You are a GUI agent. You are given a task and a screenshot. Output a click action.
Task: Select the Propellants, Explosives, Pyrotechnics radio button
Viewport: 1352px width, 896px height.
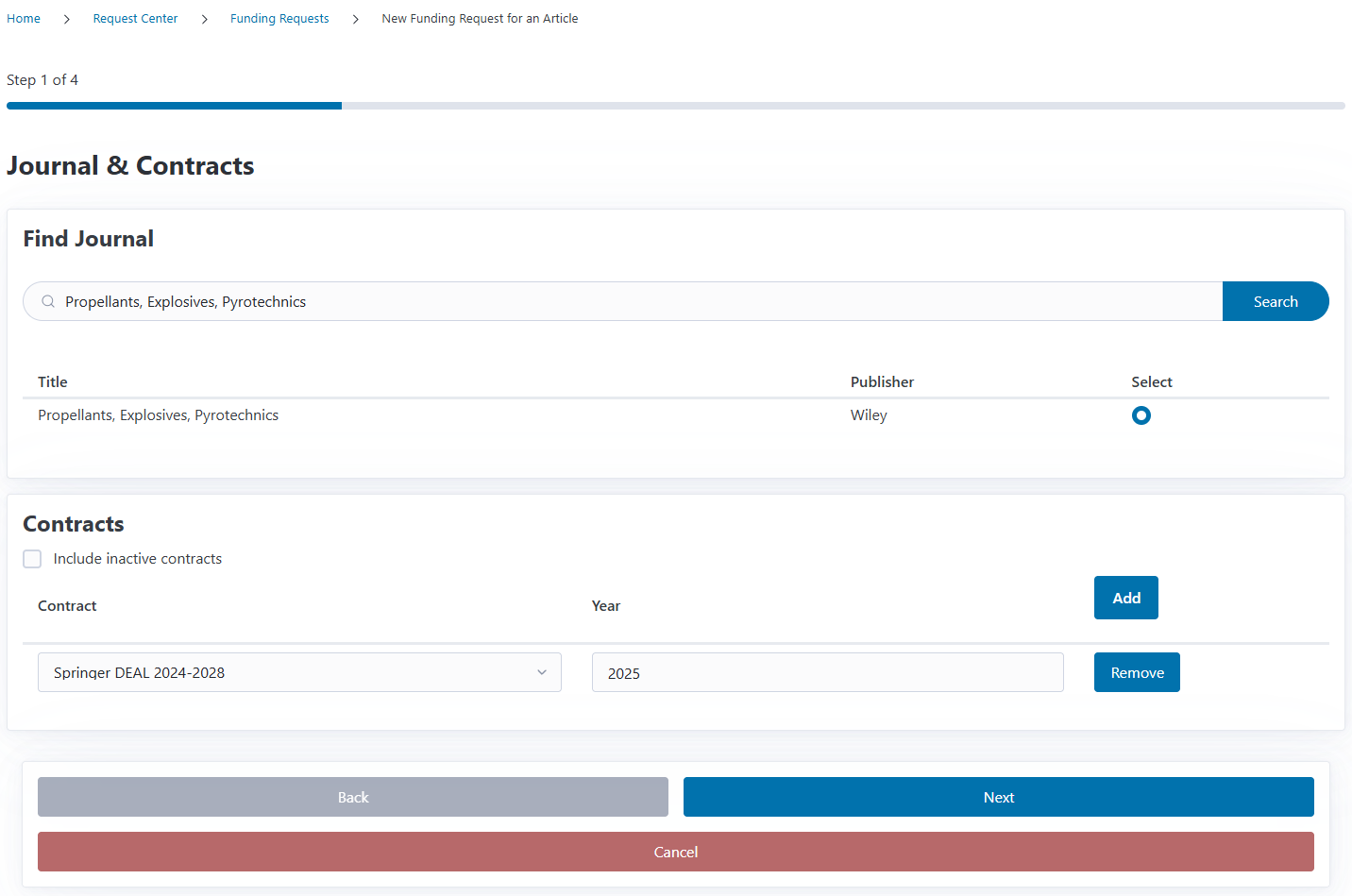[x=1141, y=415]
